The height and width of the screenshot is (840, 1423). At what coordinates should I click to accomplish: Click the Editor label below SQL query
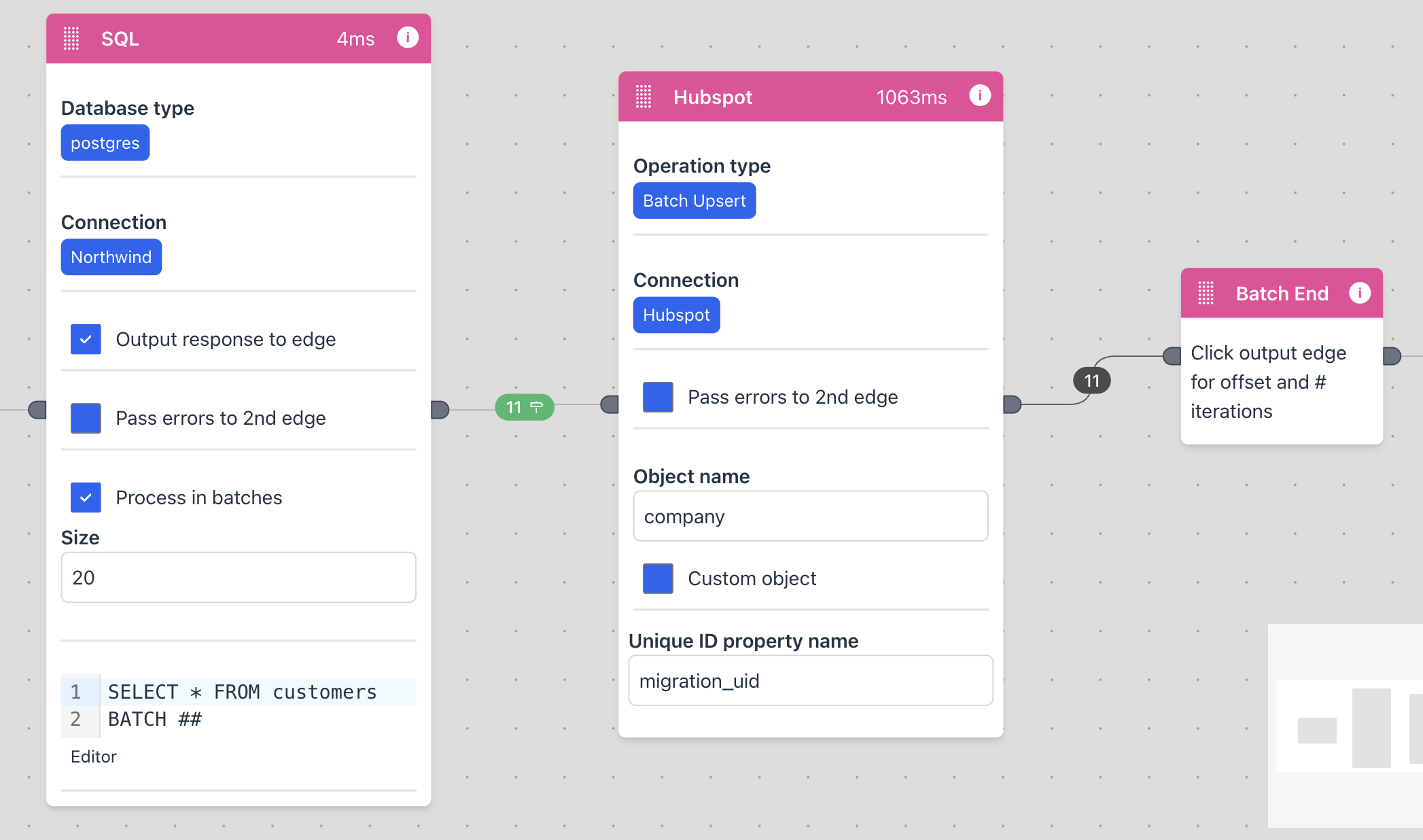92,757
